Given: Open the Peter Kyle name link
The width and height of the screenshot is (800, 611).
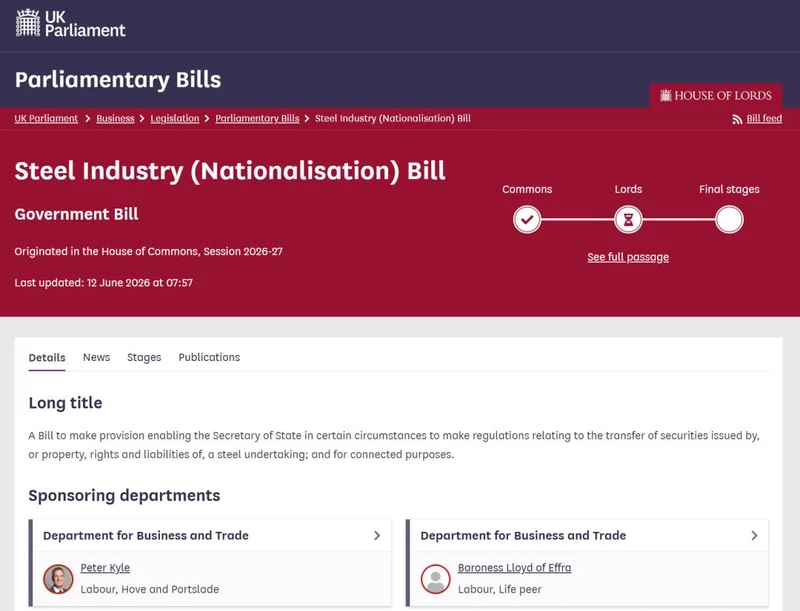Looking at the screenshot, I should pyautogui.click(x=105, y=568).
